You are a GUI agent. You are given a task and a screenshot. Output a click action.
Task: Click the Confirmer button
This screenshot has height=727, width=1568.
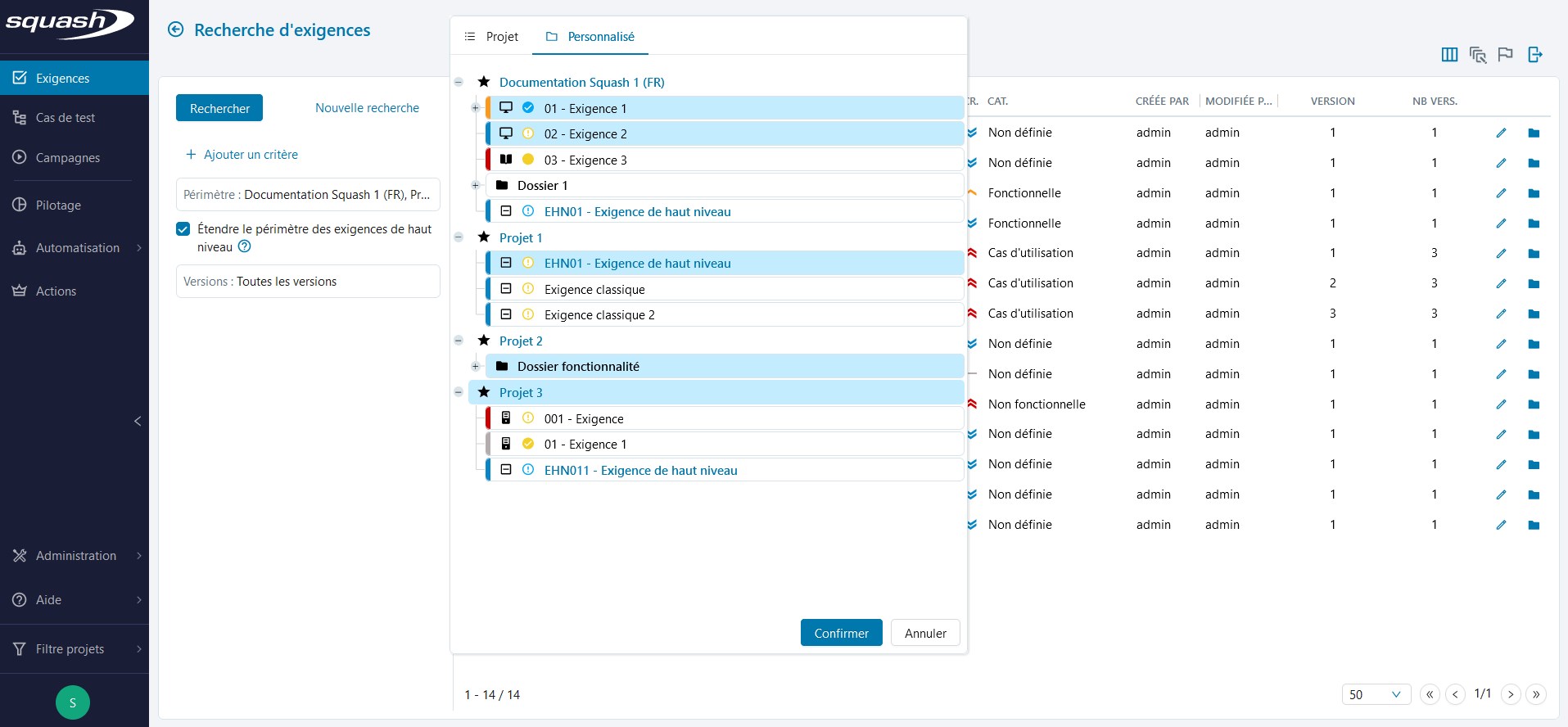[841, 633]
